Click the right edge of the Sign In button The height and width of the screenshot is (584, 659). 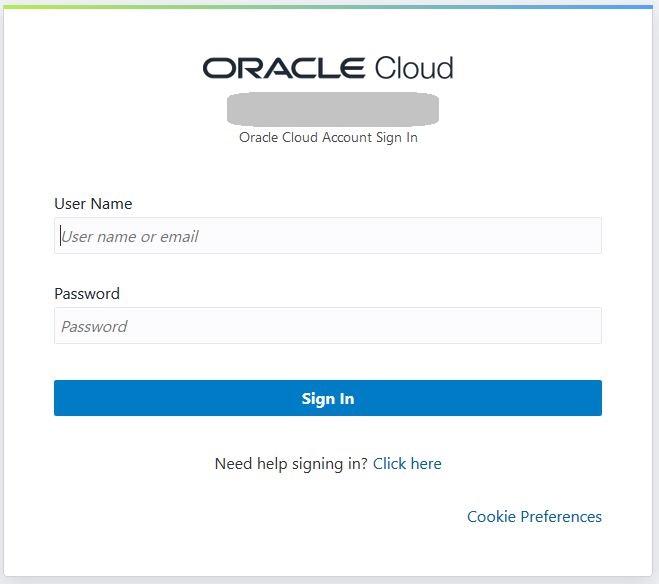tap(594, 398)
